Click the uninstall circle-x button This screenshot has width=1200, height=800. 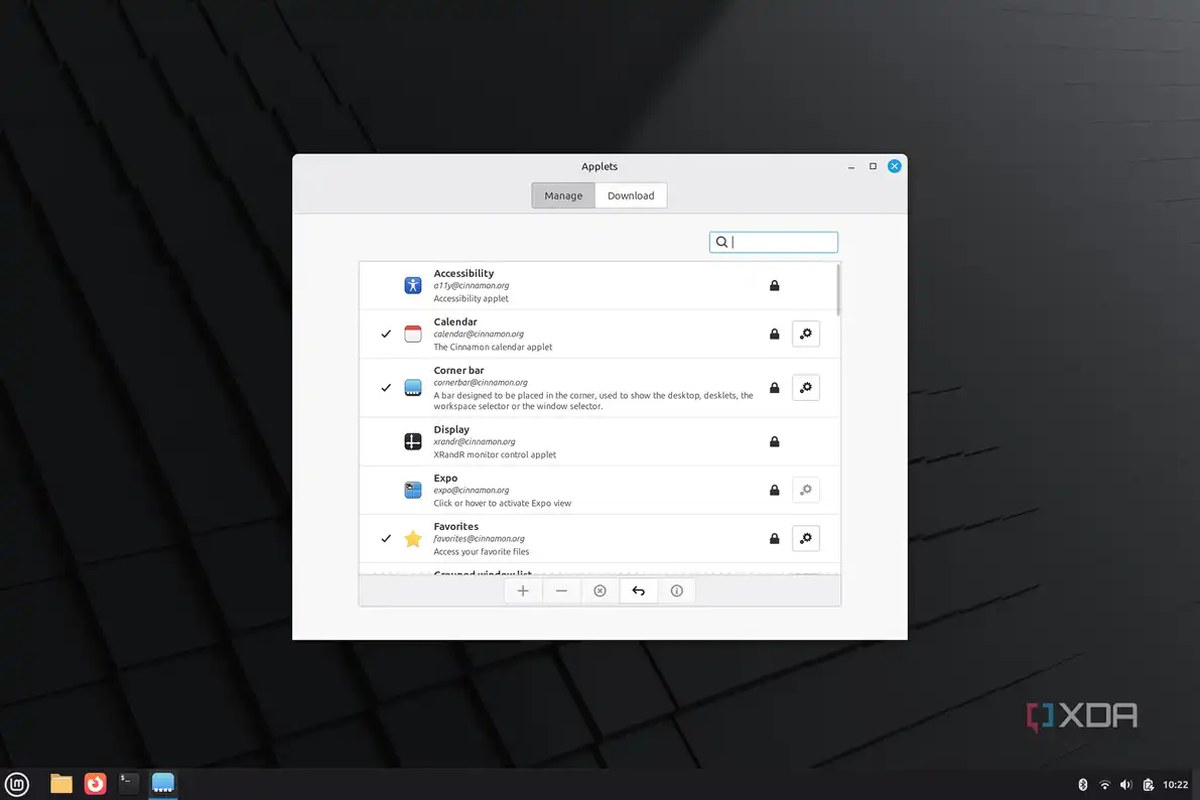(600, 591)
